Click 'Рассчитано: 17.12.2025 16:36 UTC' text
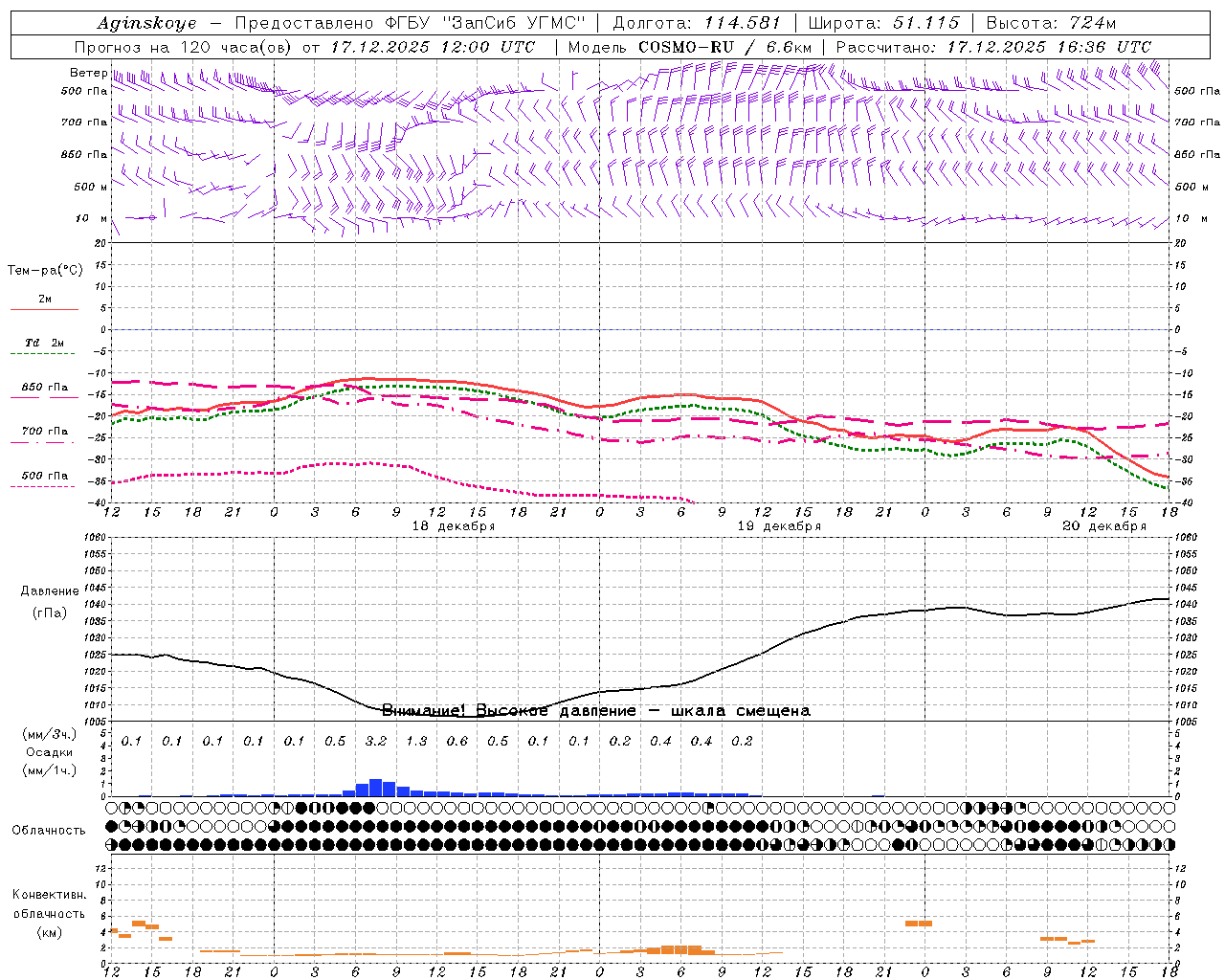 [993, 47]
